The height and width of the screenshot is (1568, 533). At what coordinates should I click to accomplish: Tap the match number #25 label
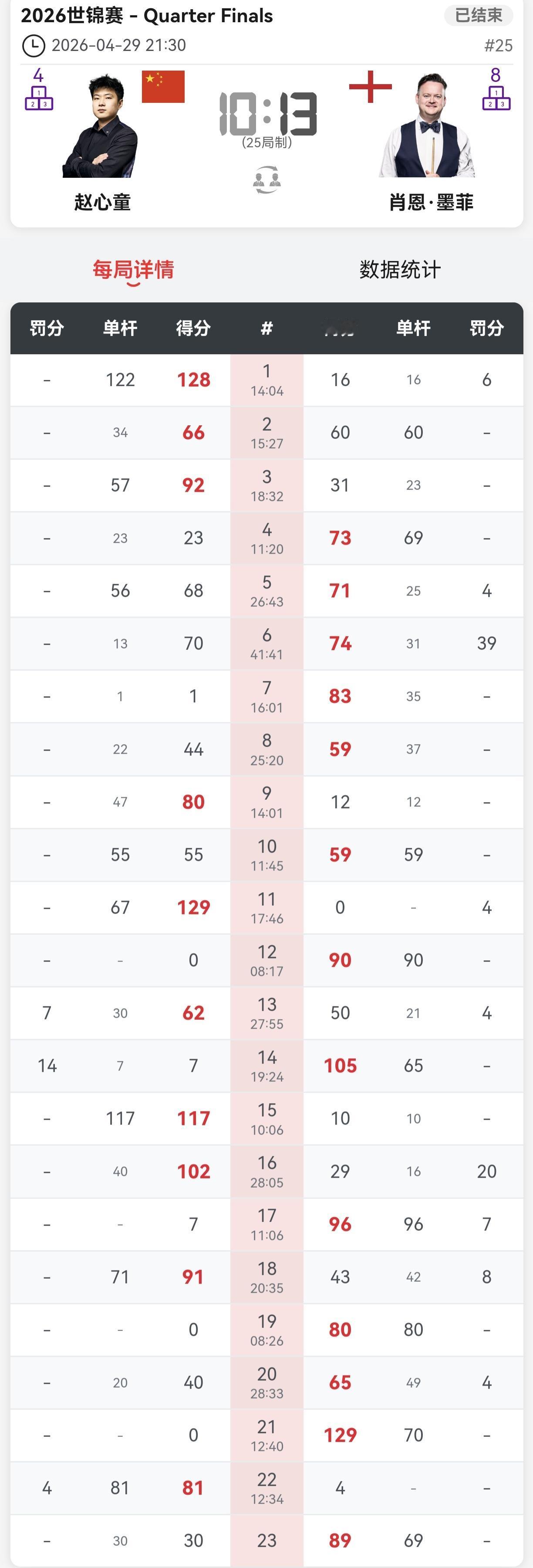click(x=498, y=46)
